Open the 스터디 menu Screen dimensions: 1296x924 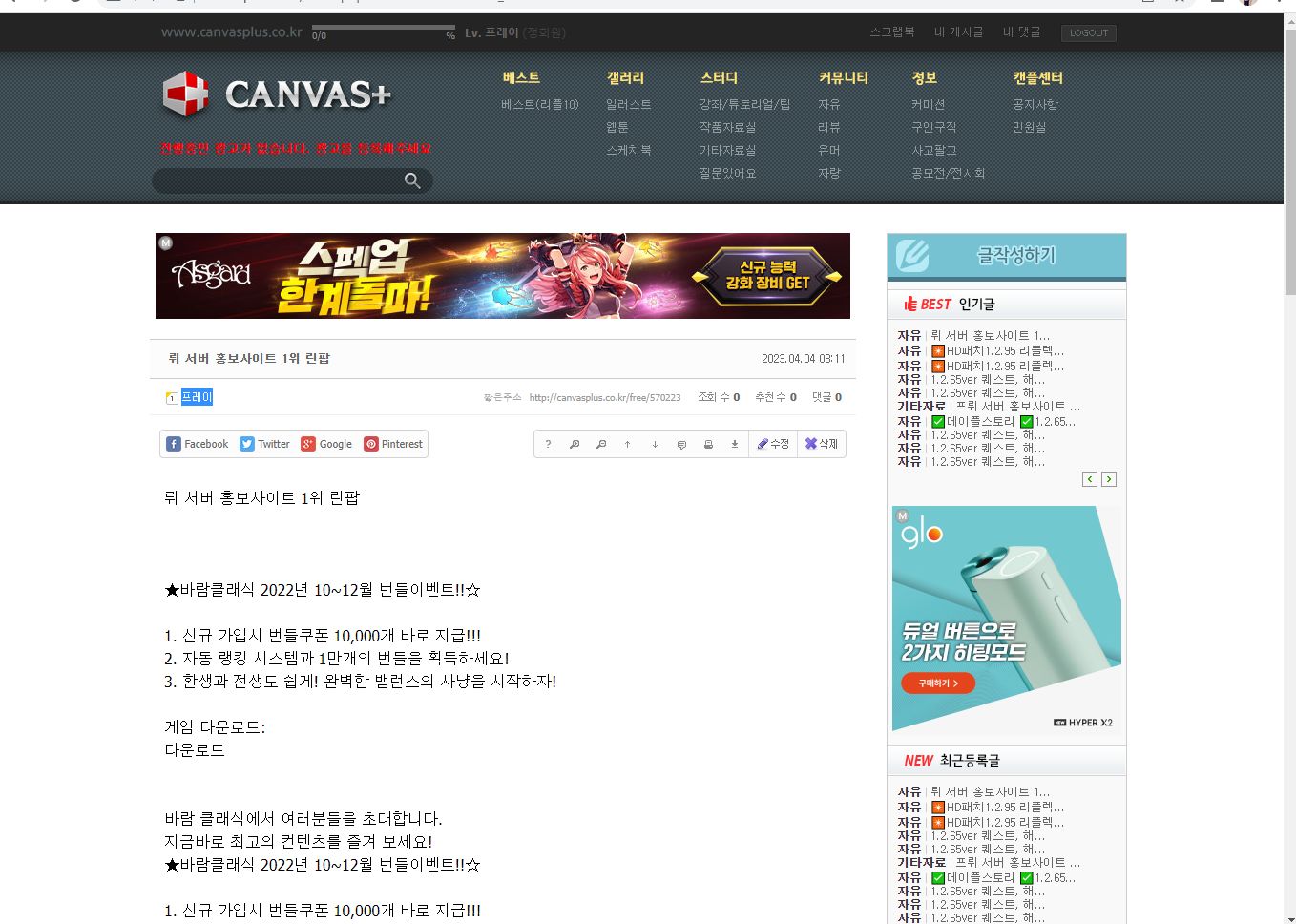(719, 78)
